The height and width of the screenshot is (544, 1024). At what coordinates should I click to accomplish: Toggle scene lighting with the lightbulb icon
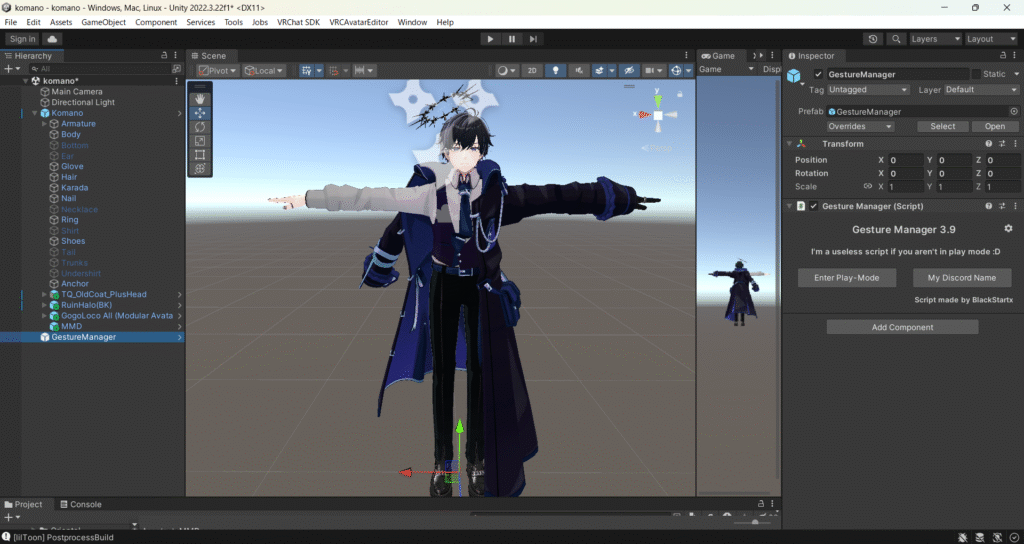click(556, 71)
